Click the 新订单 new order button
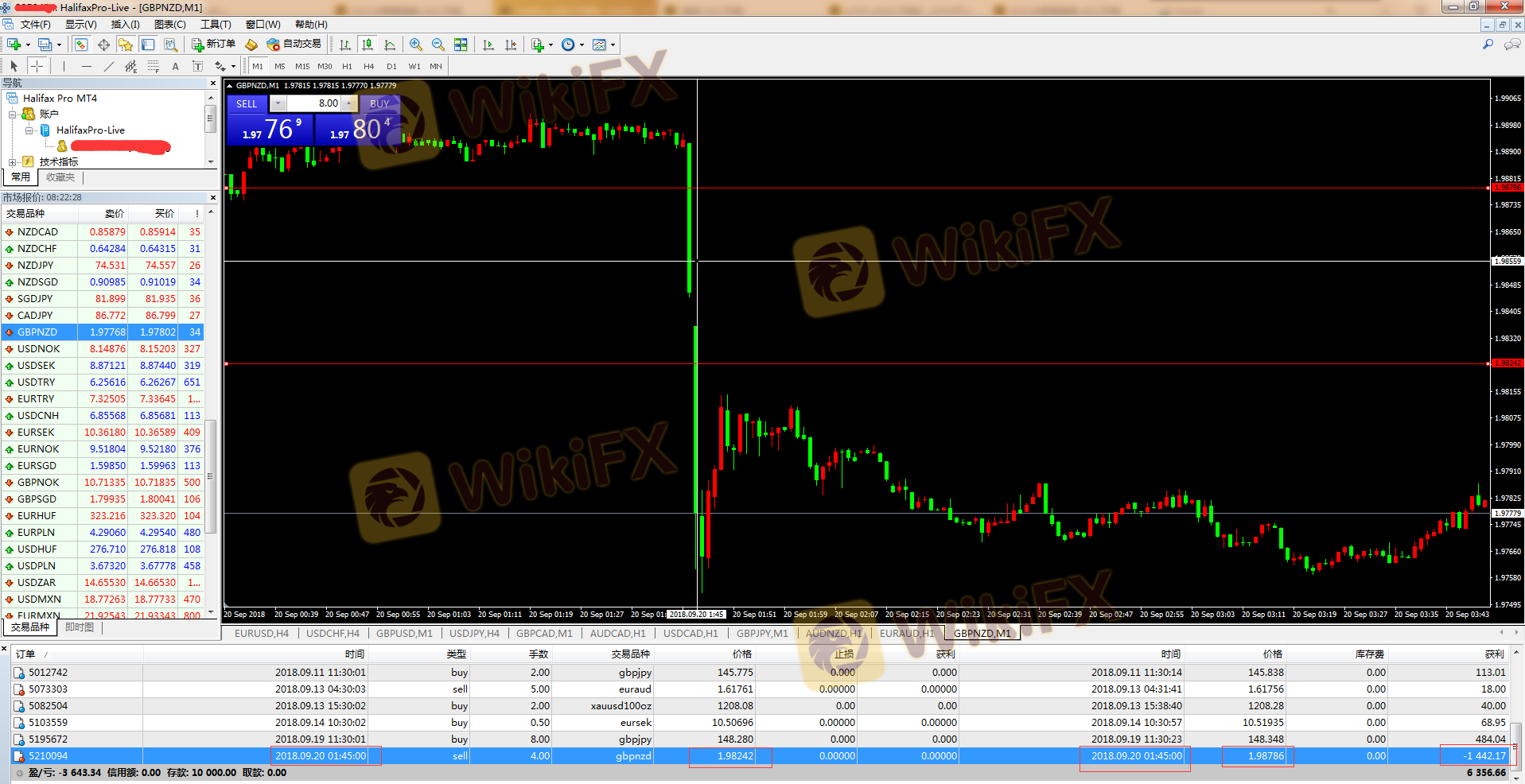This screenshot has height=784, width=1525. click(213, 45)
